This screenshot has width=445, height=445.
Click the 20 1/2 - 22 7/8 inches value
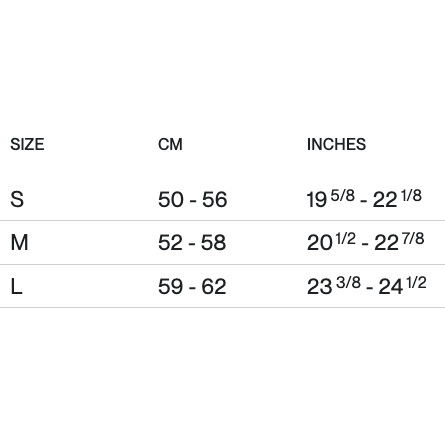click(x=365, y=242)
